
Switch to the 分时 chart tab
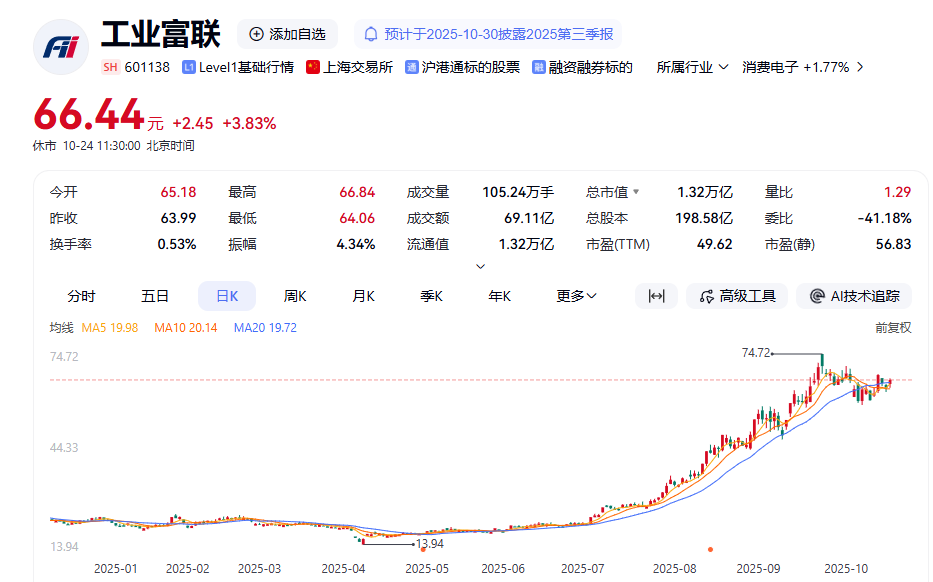pos(81,296)
